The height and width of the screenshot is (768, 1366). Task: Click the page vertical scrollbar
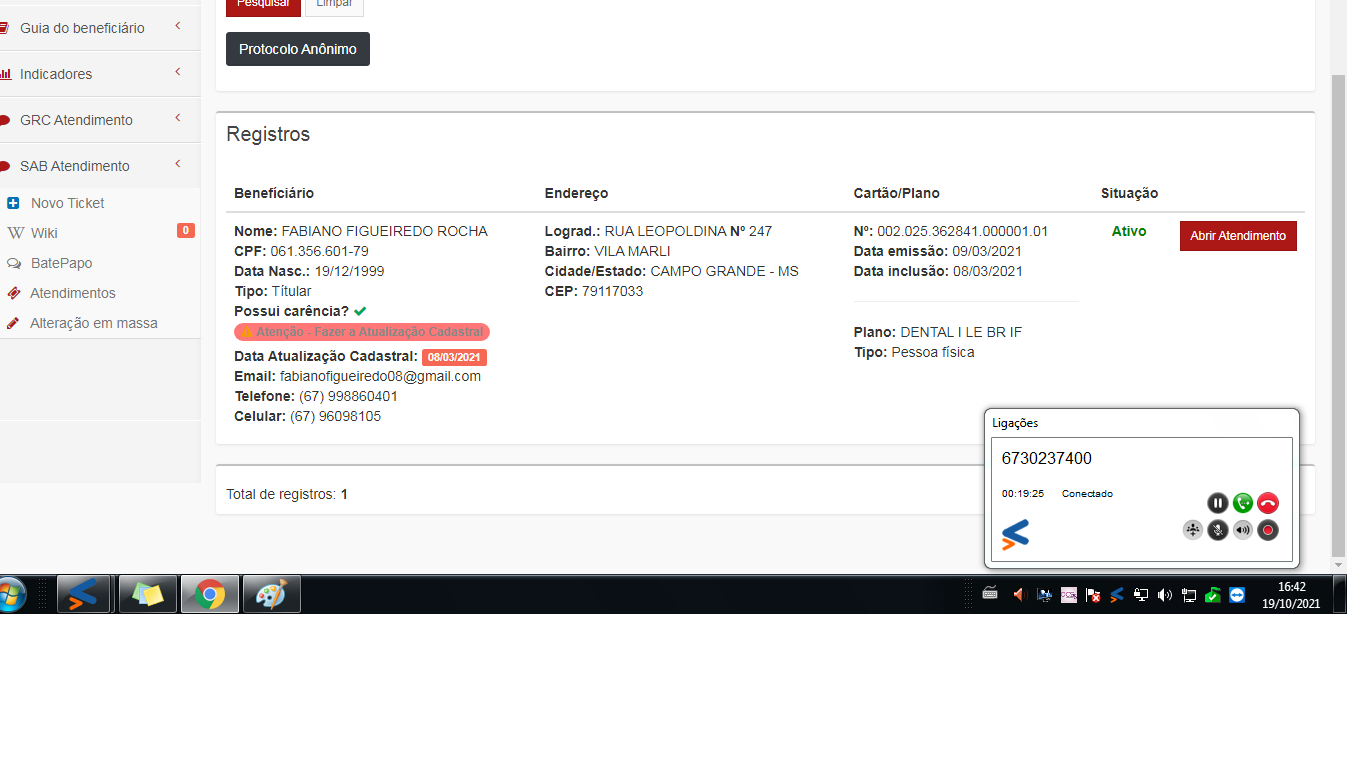click(1339, 300)
